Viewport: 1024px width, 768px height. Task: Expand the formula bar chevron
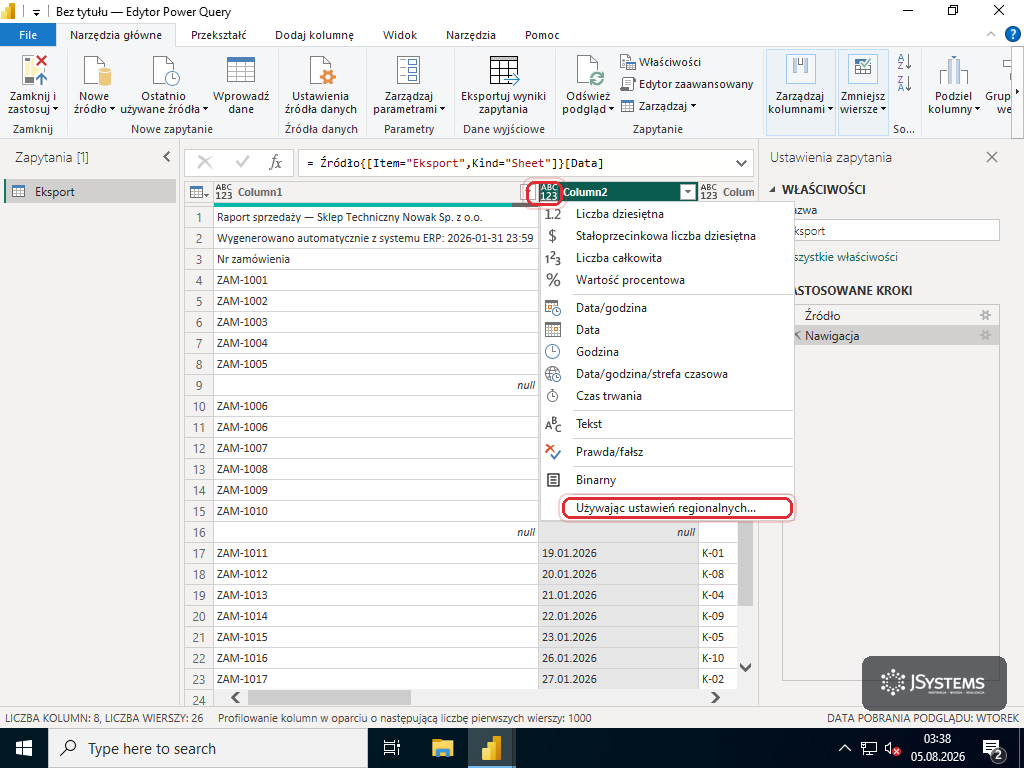(741, 163)
